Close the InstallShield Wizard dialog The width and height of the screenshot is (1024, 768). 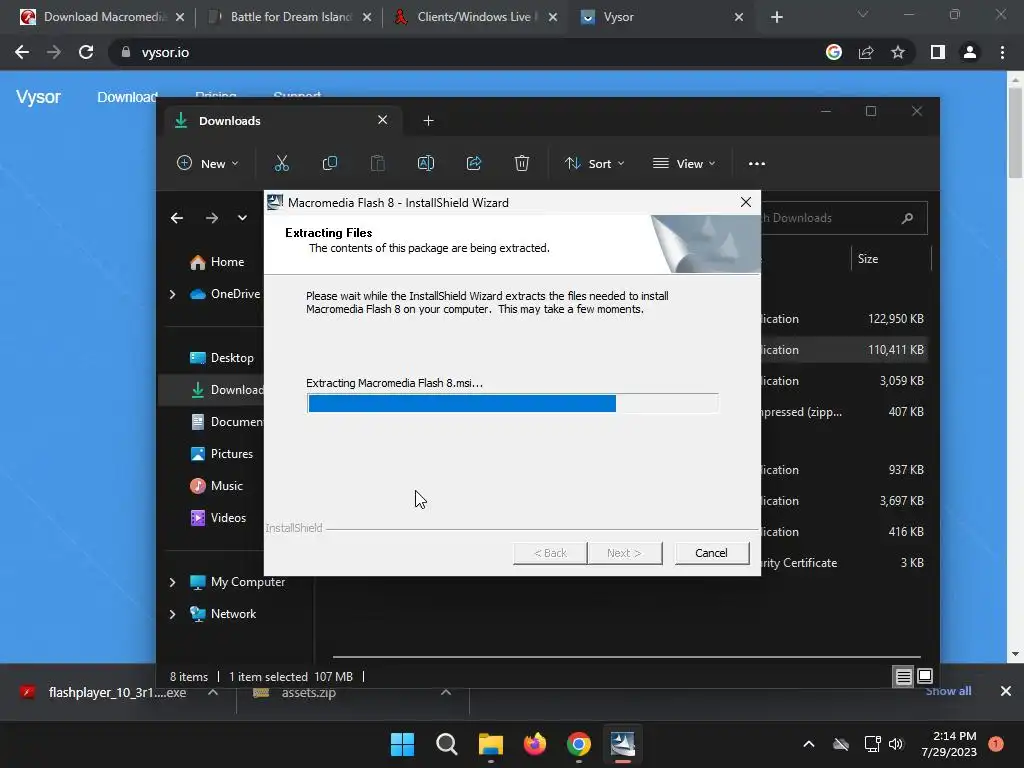point(746,202)
